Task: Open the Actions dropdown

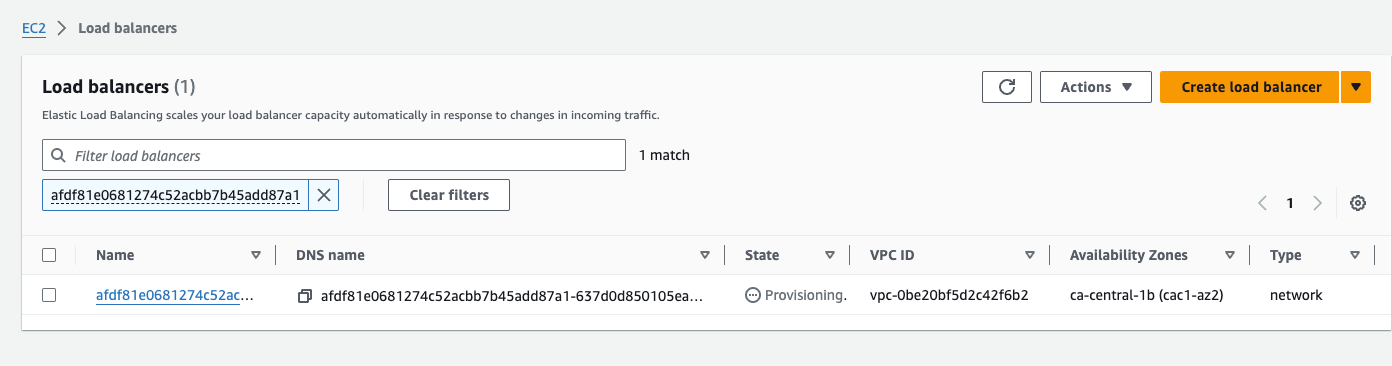Action: click(x=1096, y=87)
